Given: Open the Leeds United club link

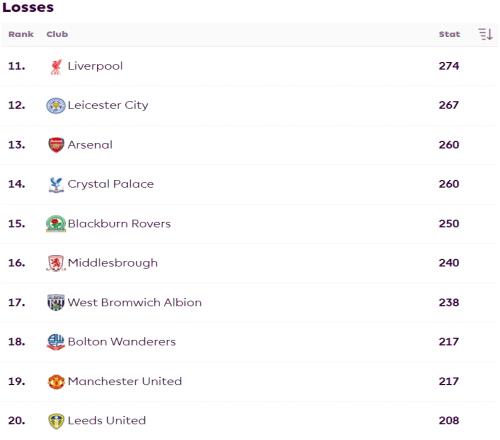Looking at the screenshot, I should pyautogui.click(x=107, y=420).
